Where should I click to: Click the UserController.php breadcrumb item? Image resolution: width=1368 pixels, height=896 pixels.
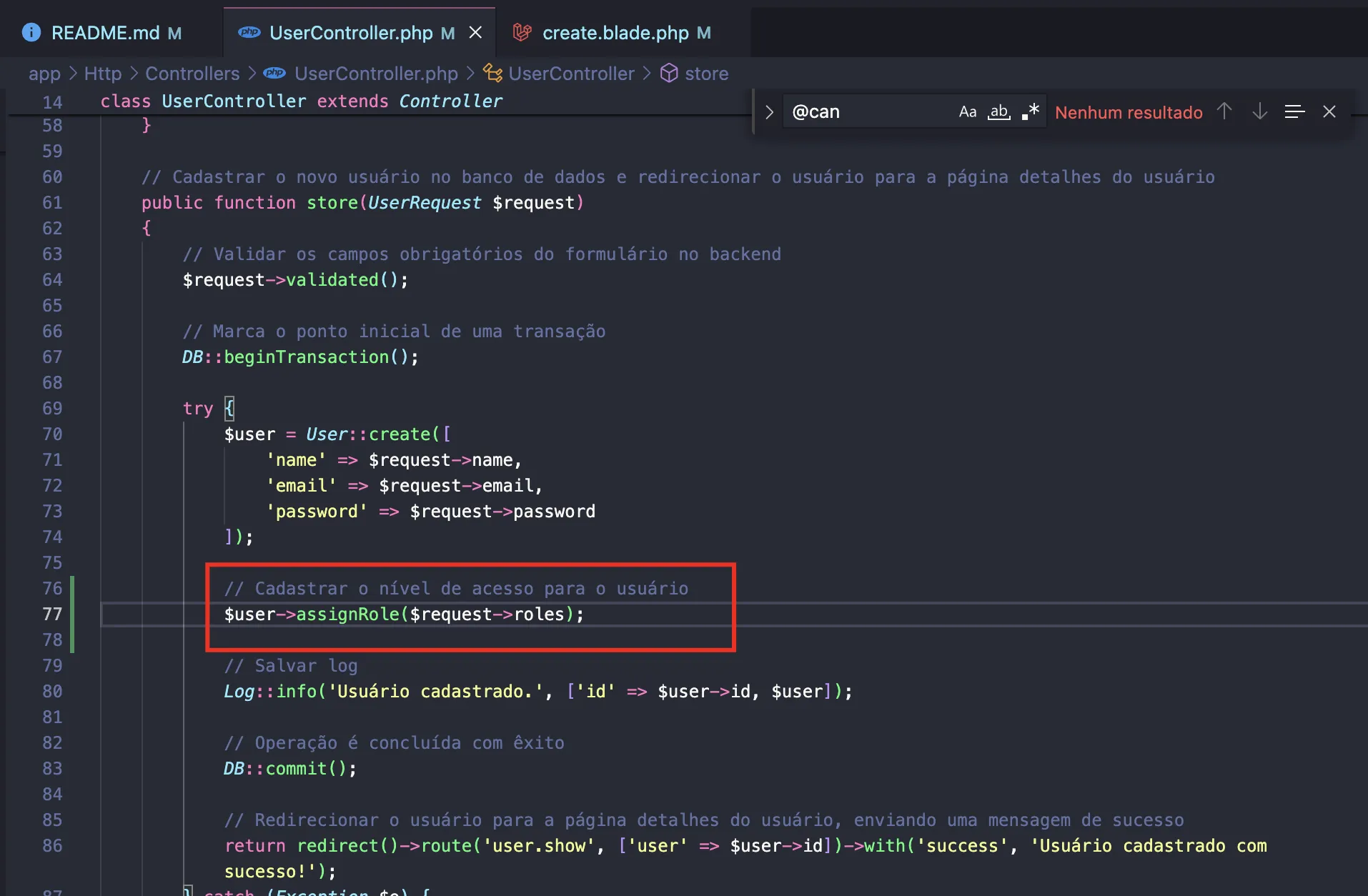(376, 74)
